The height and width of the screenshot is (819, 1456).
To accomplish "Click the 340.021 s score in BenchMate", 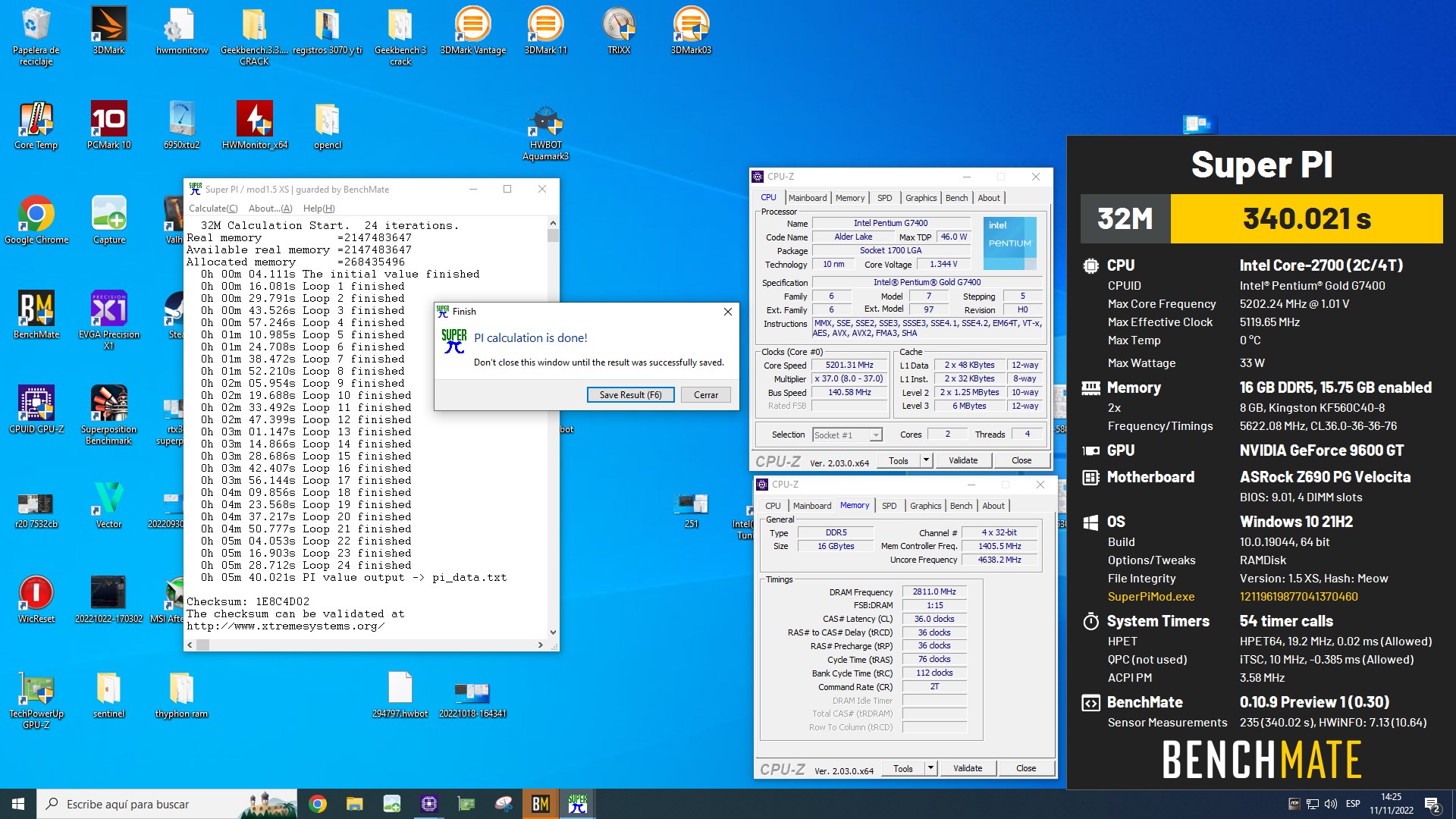I will tap(1307, 218).
